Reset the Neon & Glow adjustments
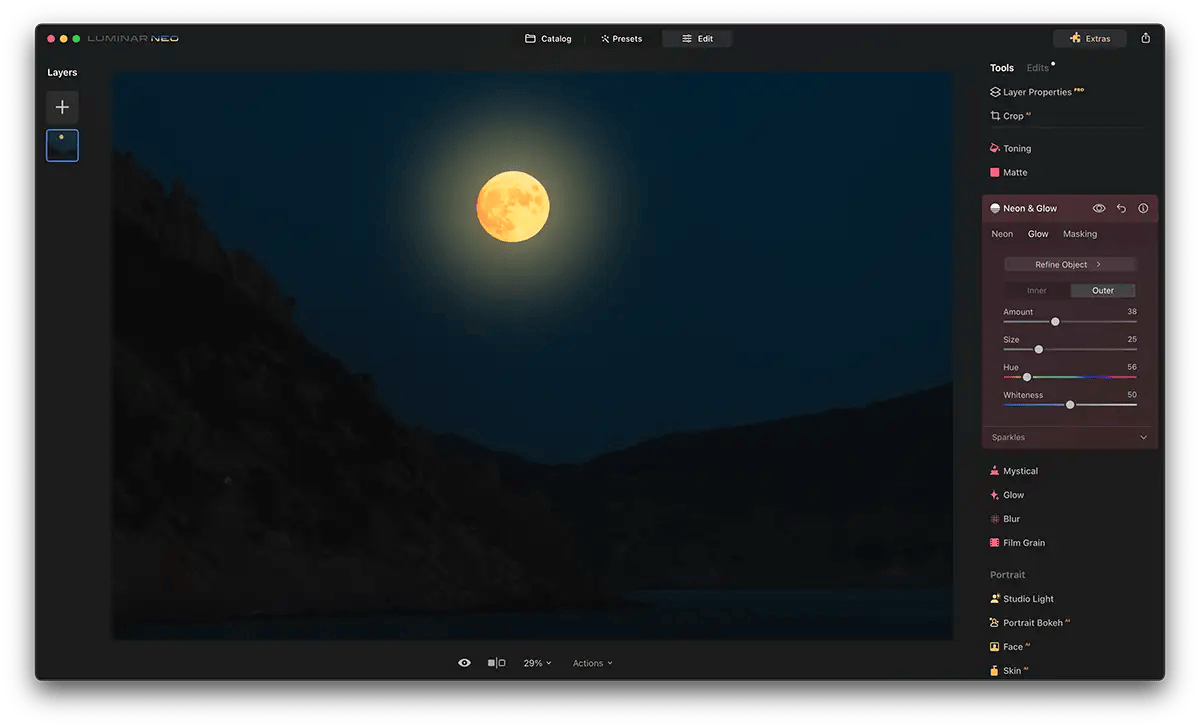Viewport: 1200px width, 727px height. coord(1121,208)
